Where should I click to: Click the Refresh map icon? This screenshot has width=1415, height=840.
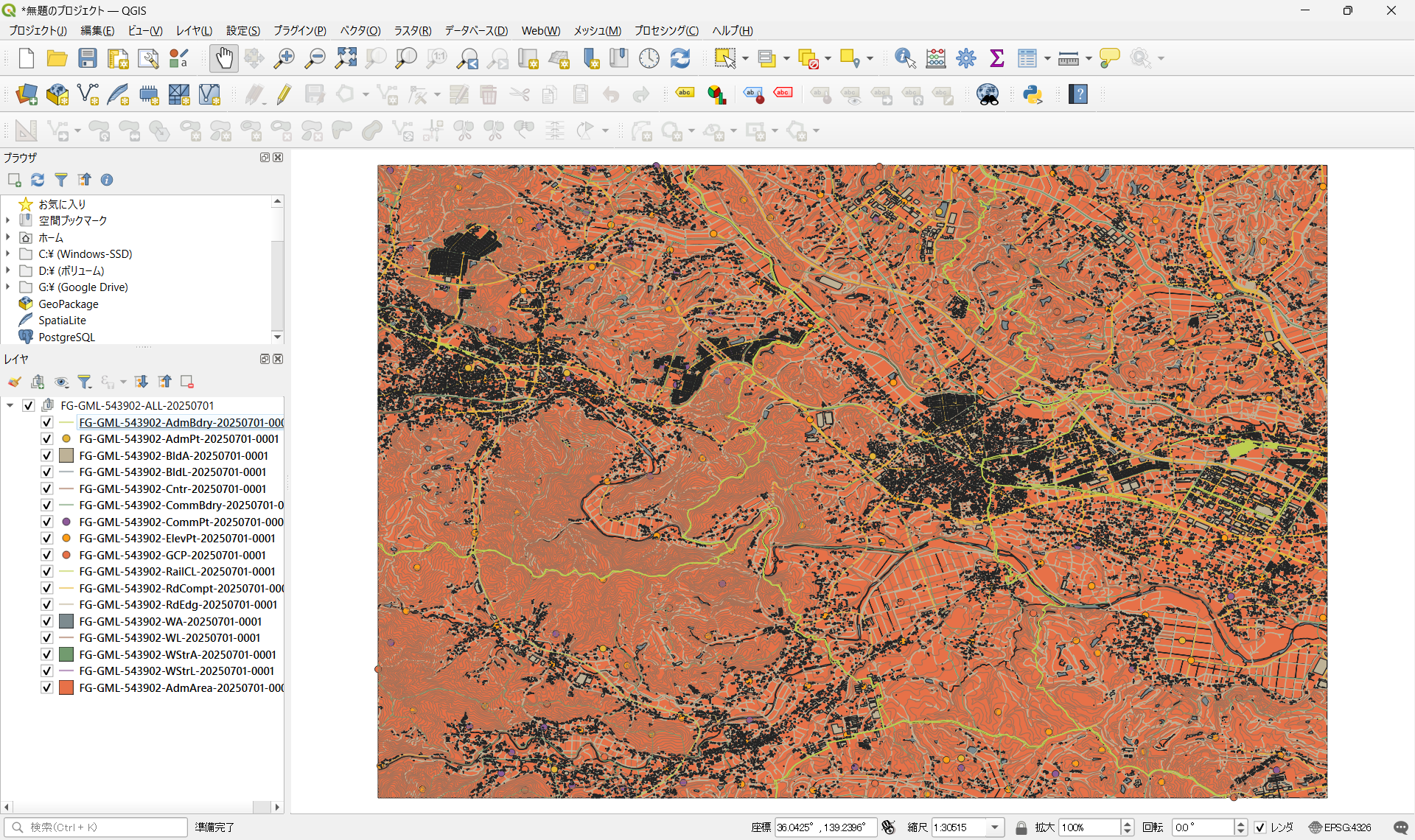pos(679,58)
